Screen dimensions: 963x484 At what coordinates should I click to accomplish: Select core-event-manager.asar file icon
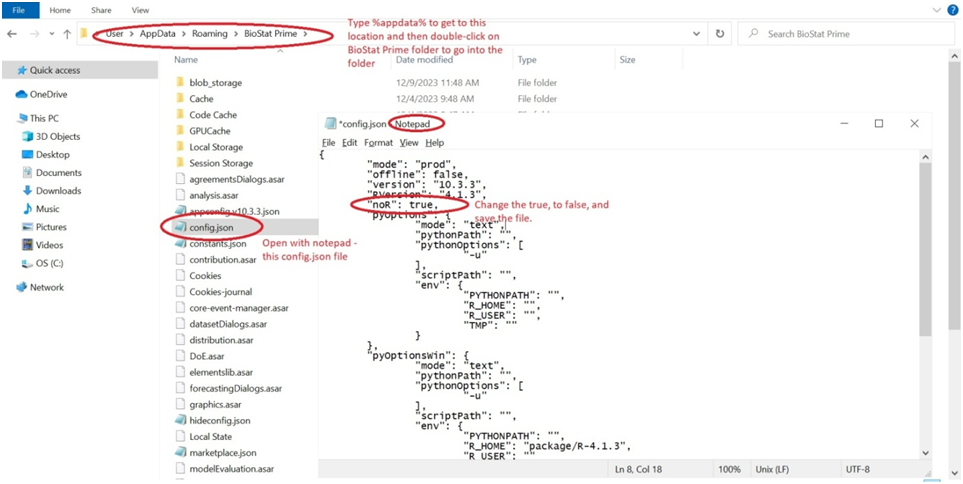[180, 308]
